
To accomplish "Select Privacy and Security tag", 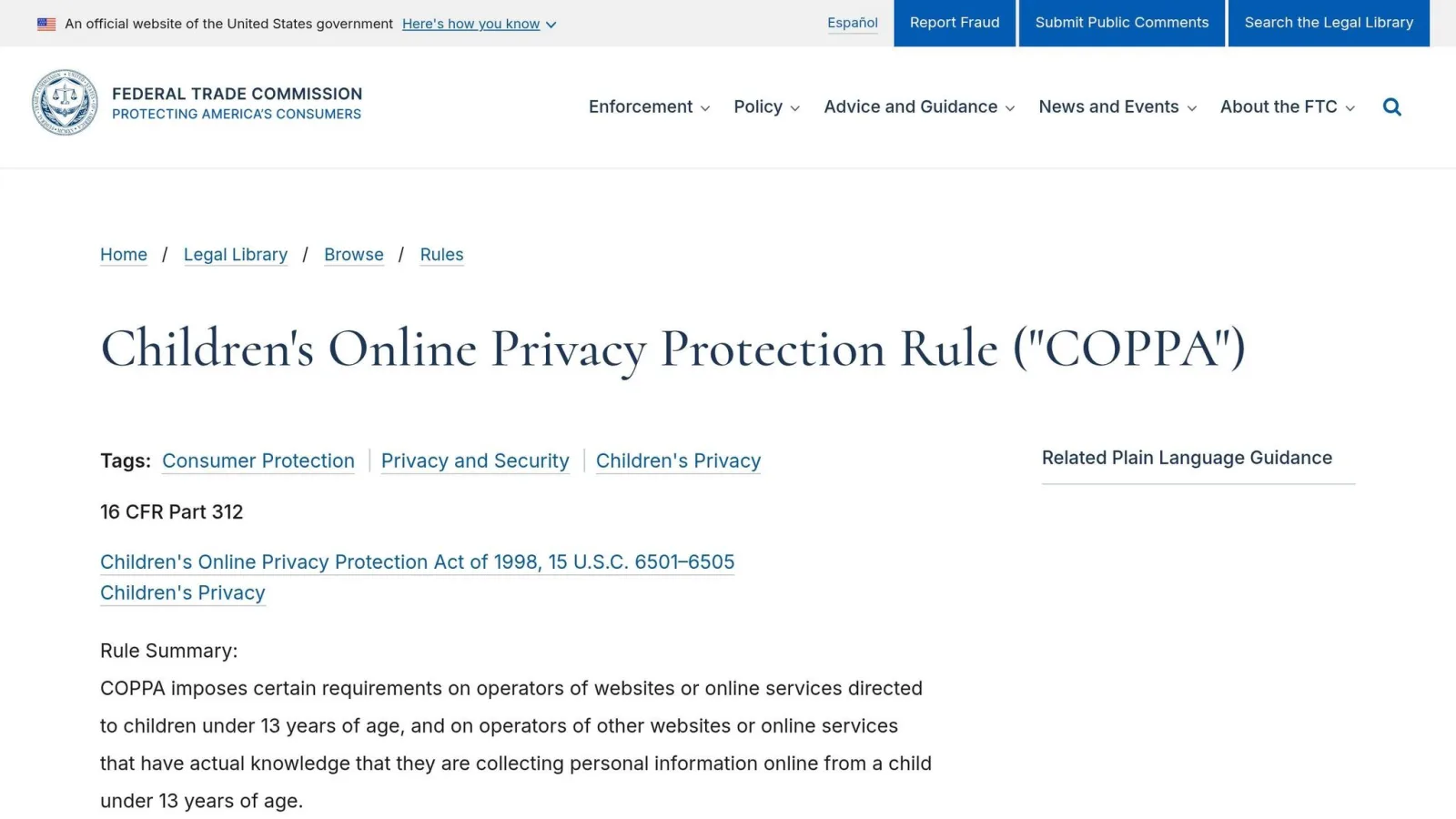I will 475,461.
